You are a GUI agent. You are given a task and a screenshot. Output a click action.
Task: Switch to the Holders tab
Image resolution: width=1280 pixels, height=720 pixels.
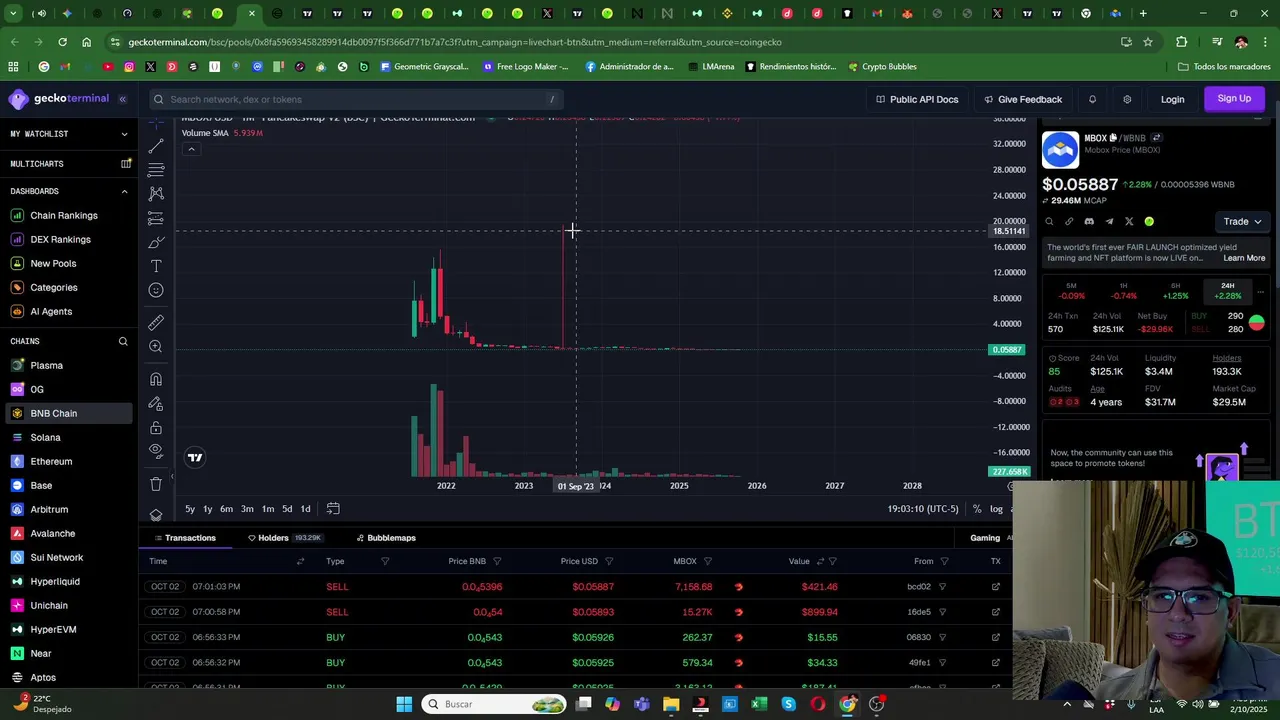284,538
